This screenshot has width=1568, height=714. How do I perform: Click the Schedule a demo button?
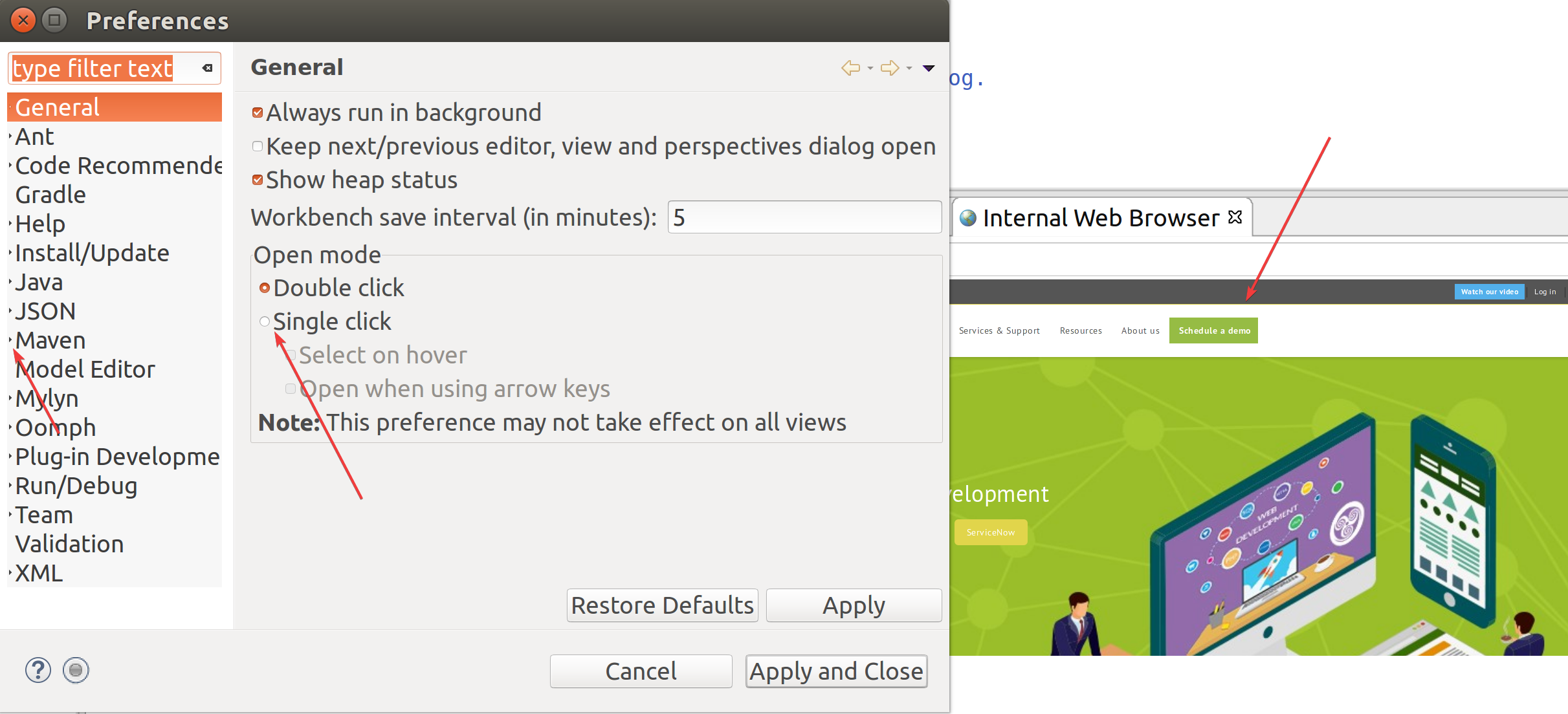(1213, 330)
